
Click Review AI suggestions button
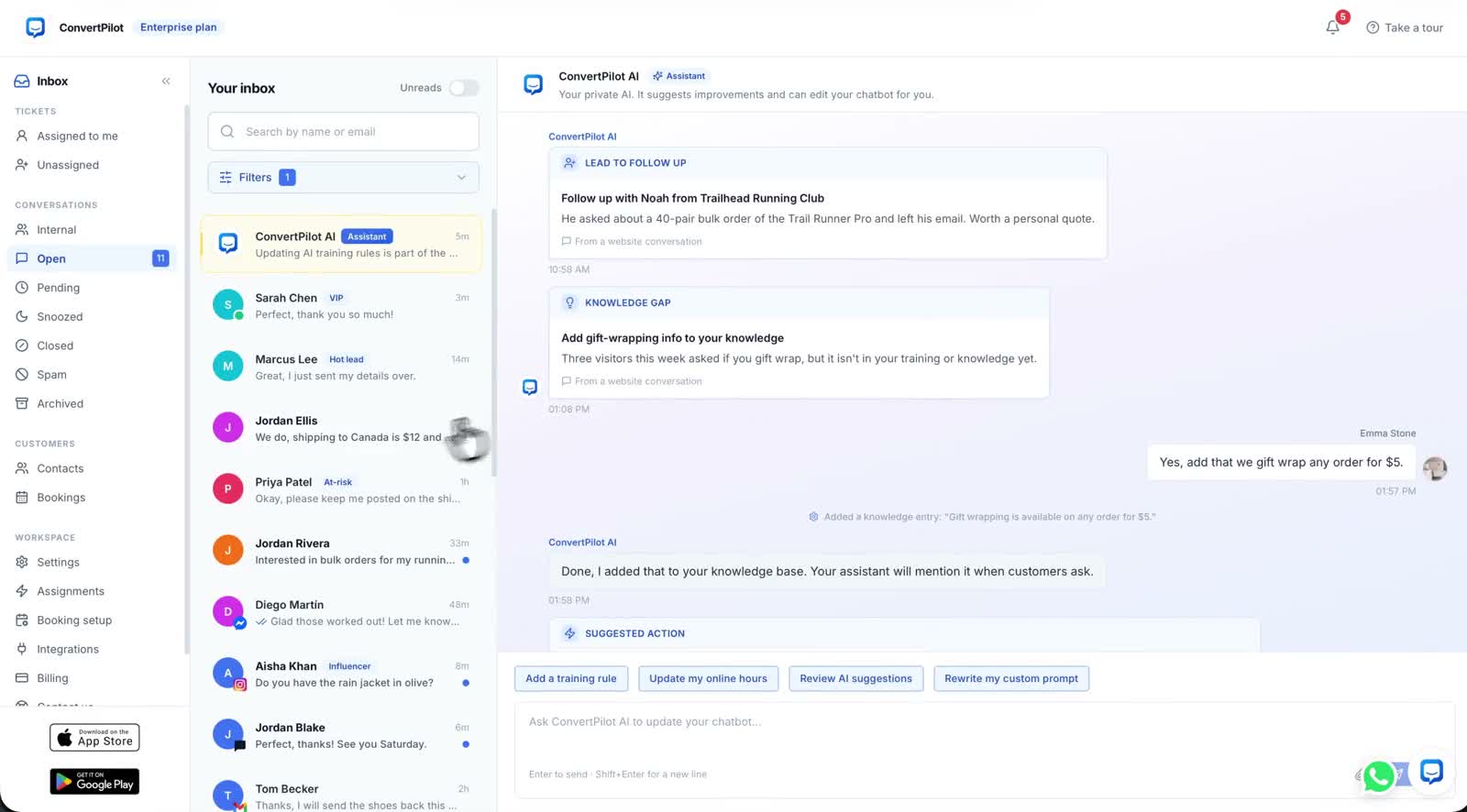(x=856, y=679)
